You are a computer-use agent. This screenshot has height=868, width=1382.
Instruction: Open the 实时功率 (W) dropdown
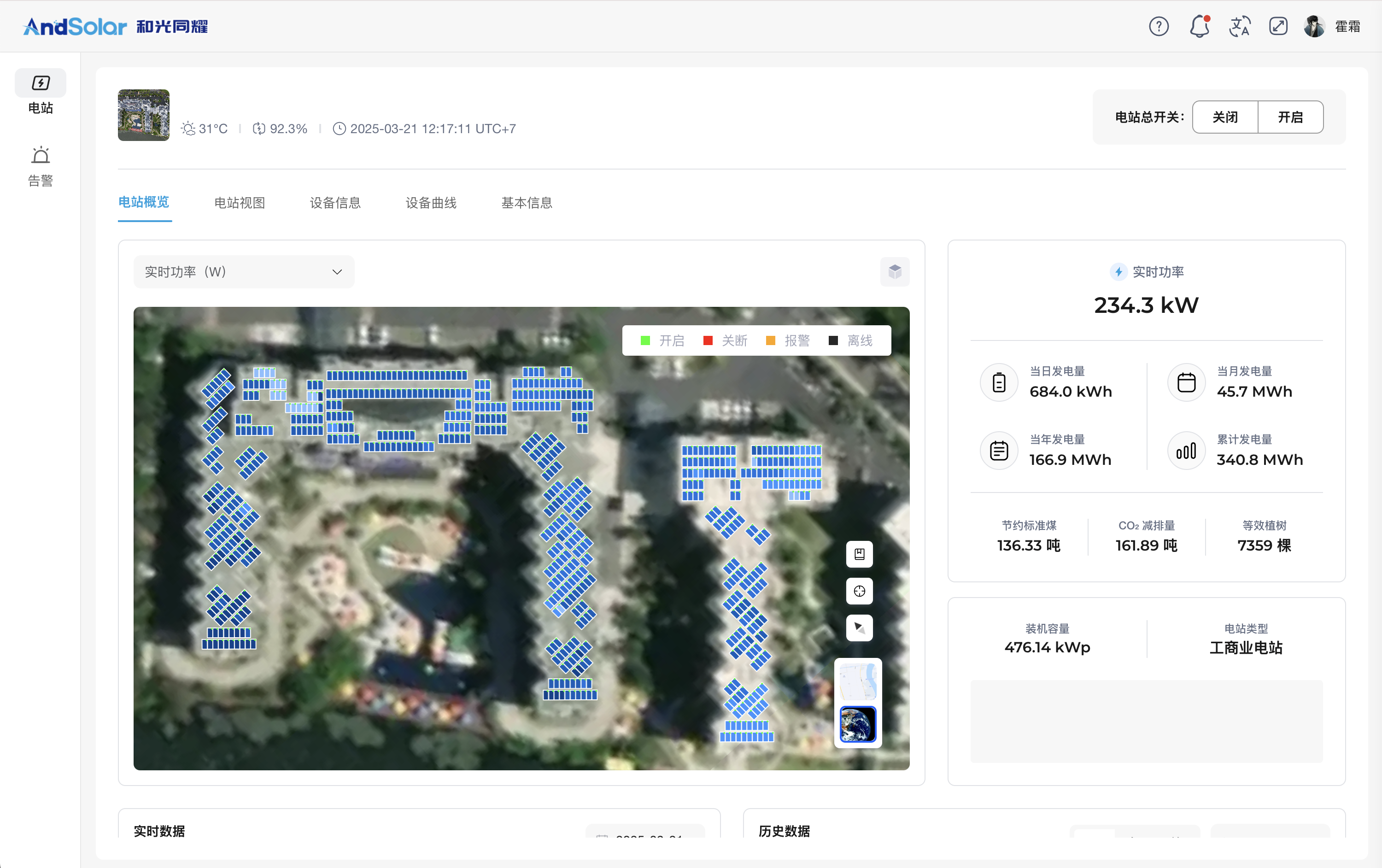pyautogui.click(x=244, y=271)
